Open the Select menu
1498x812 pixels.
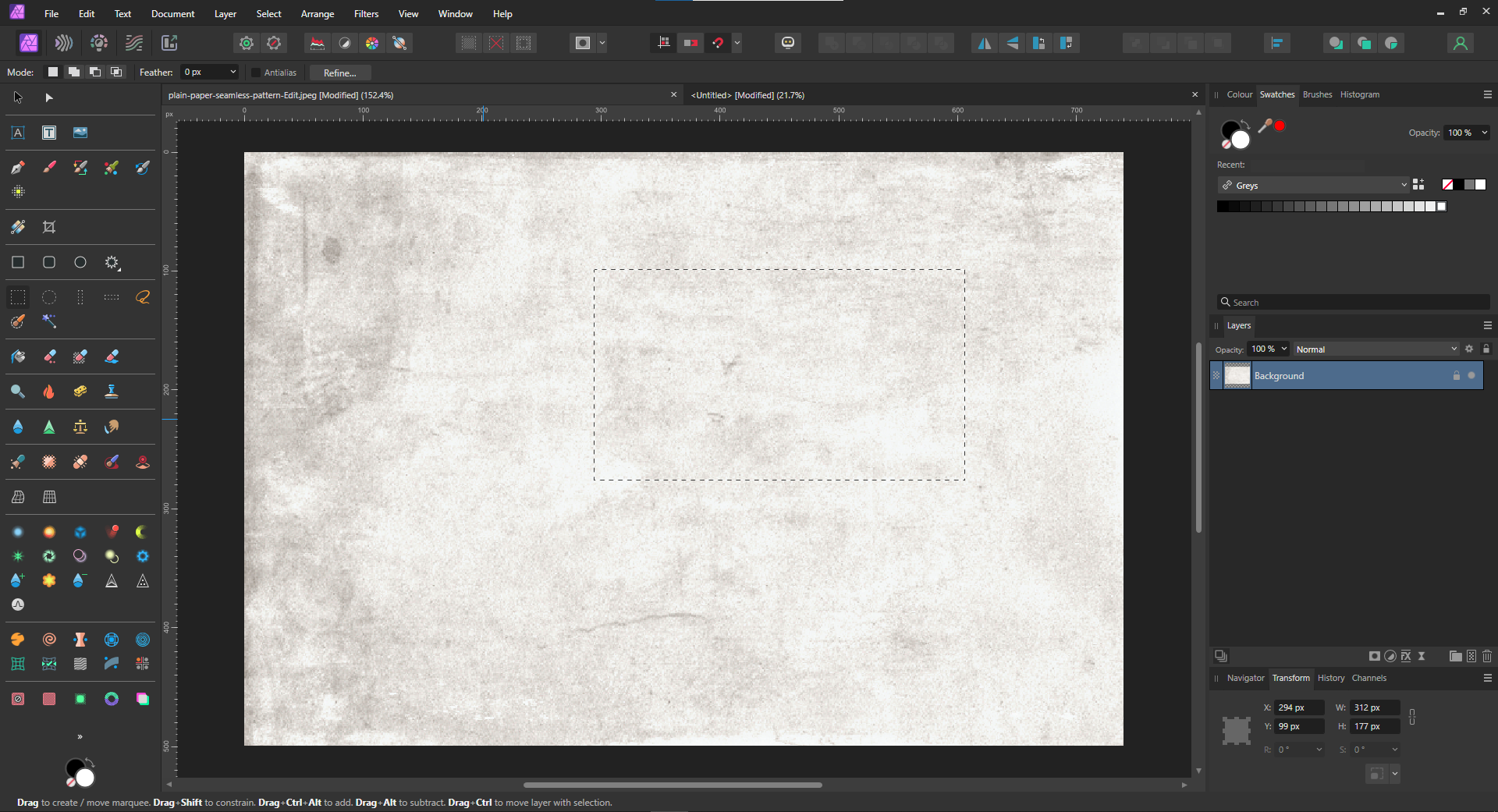pyautogui.click(x=268, y=14)
